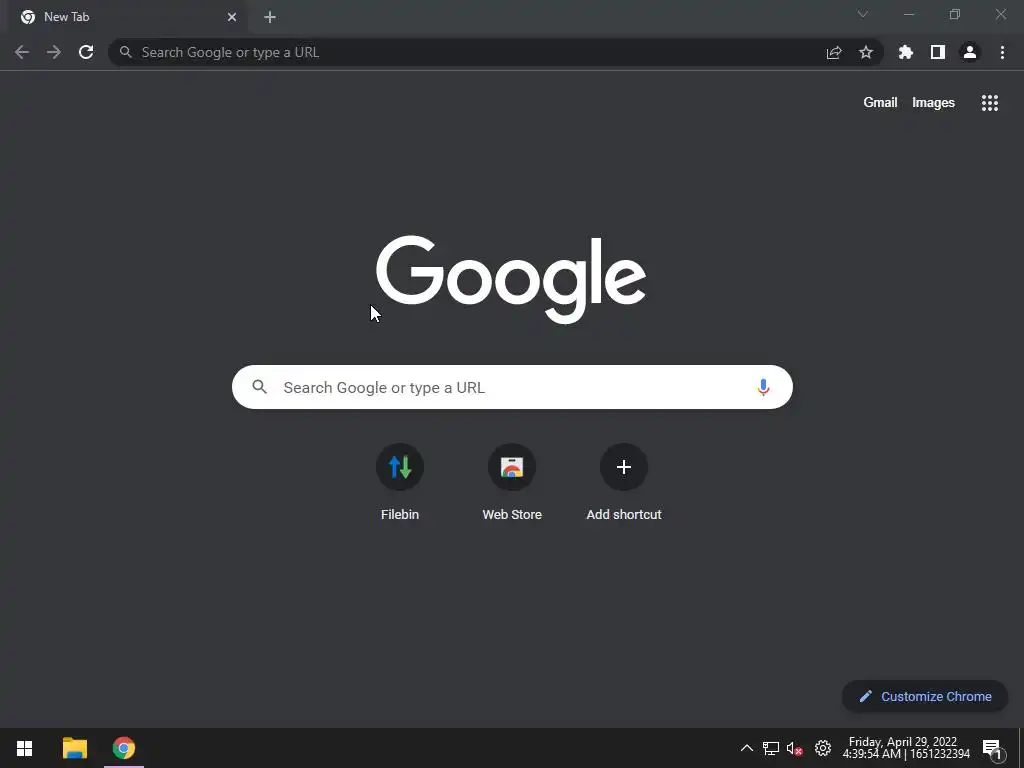
Task: Restore down the Chrome window
Action: coord(955,14)
